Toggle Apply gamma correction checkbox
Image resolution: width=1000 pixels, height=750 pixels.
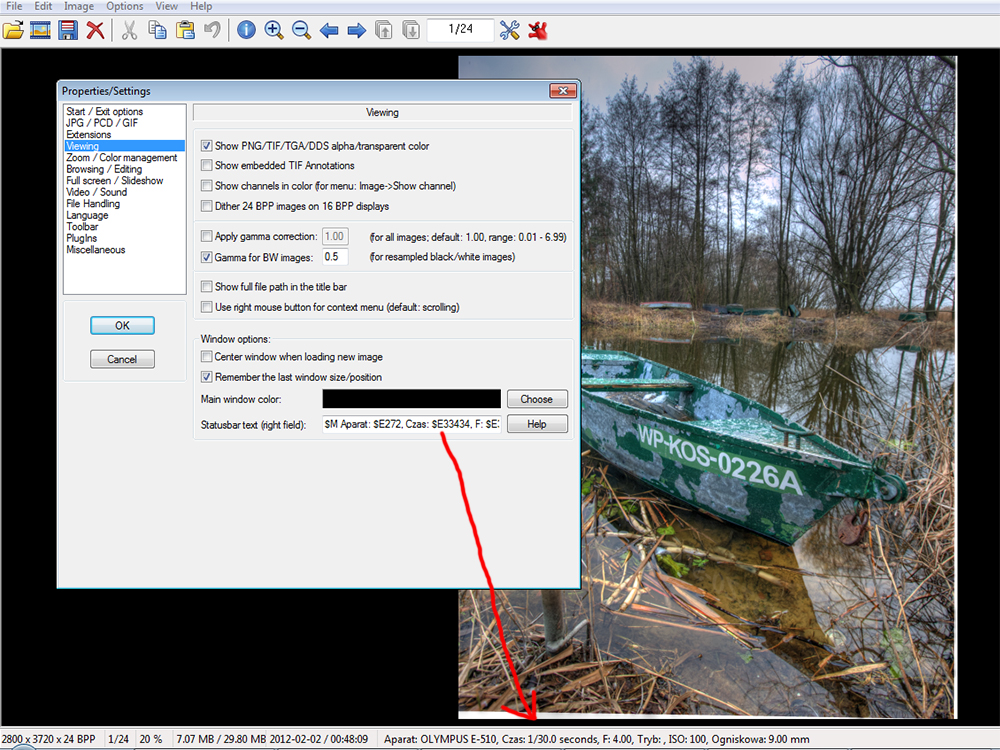[207, 237]
